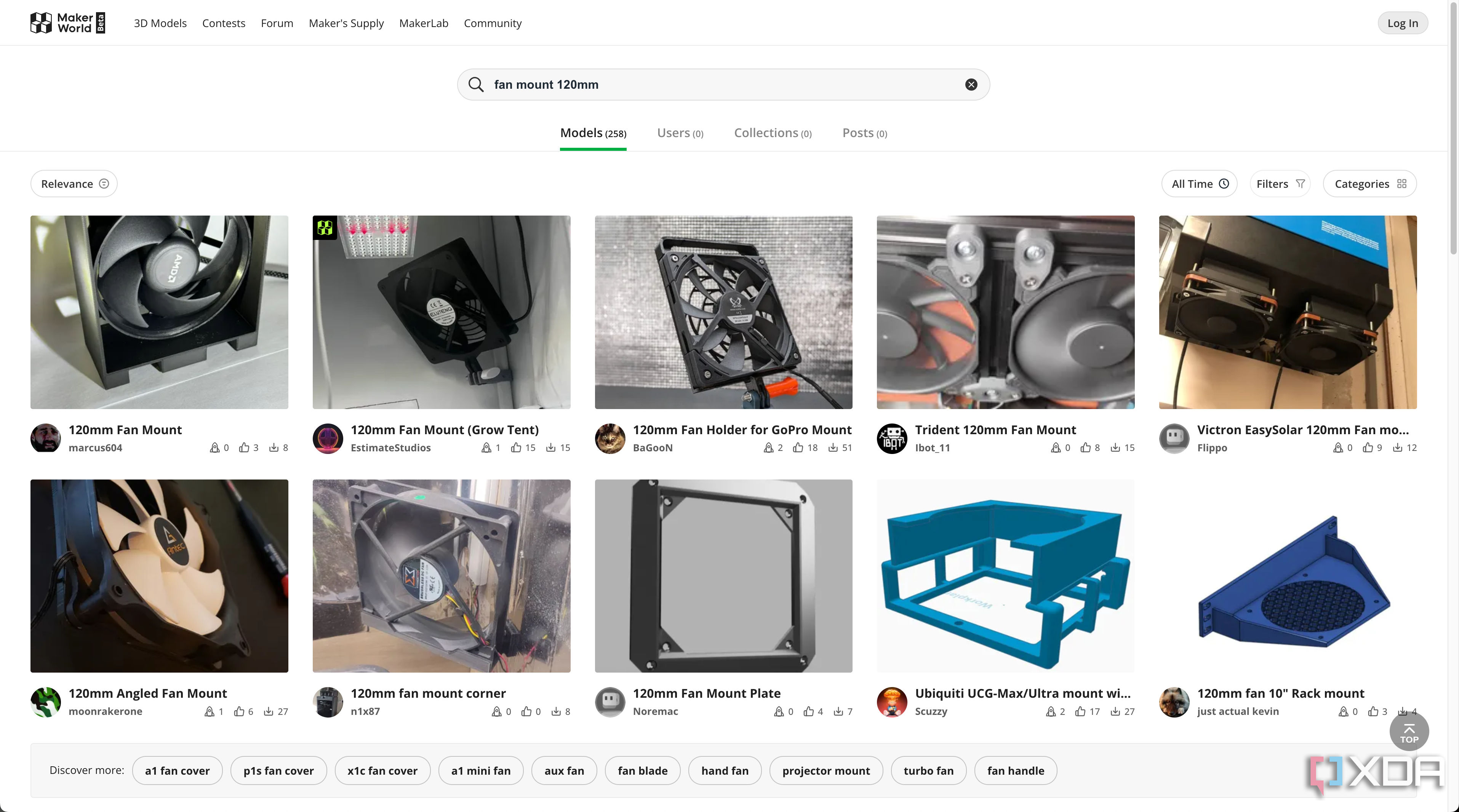Click the MakerWorld logo icon
Screen dimensions: 1459x812
pos(41,22)
